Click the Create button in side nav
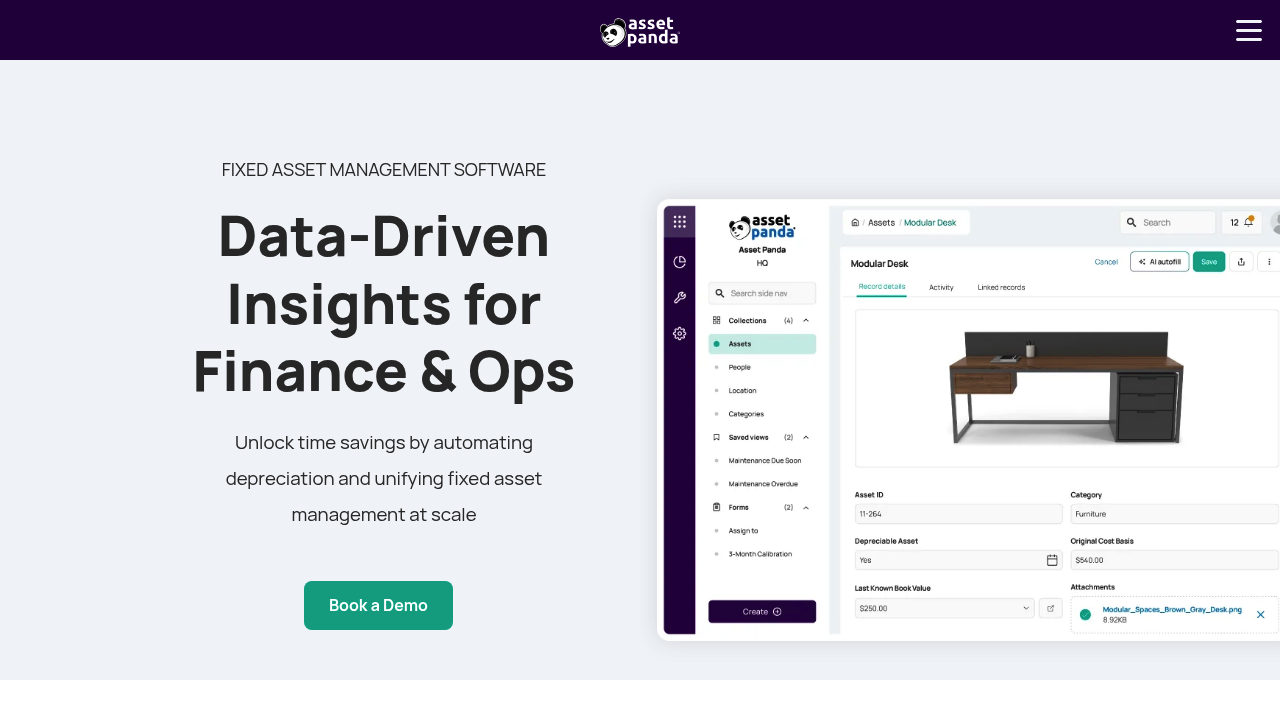 click(x=762, y=611)
